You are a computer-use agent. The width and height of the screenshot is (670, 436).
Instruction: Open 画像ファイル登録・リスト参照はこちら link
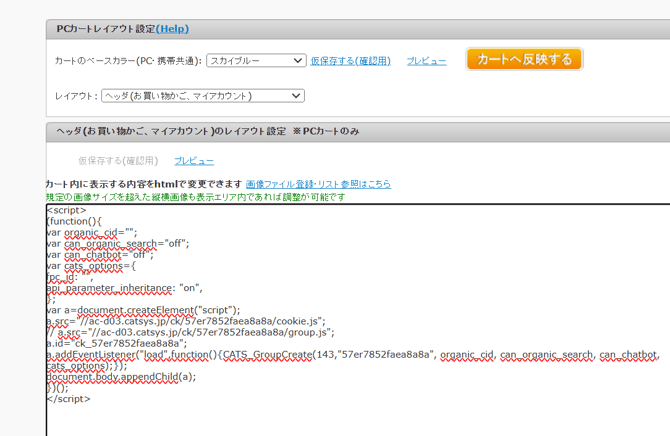(318, 184)
